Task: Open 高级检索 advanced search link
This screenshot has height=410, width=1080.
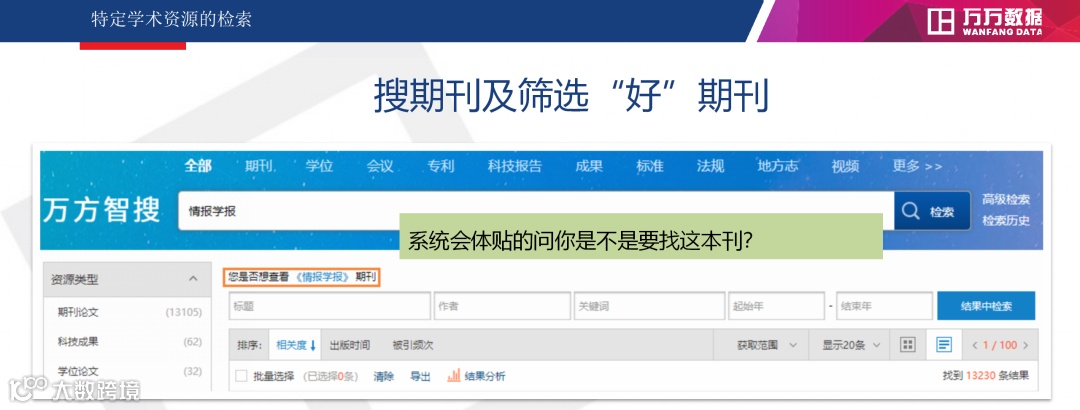Action: coord(1006,200)
